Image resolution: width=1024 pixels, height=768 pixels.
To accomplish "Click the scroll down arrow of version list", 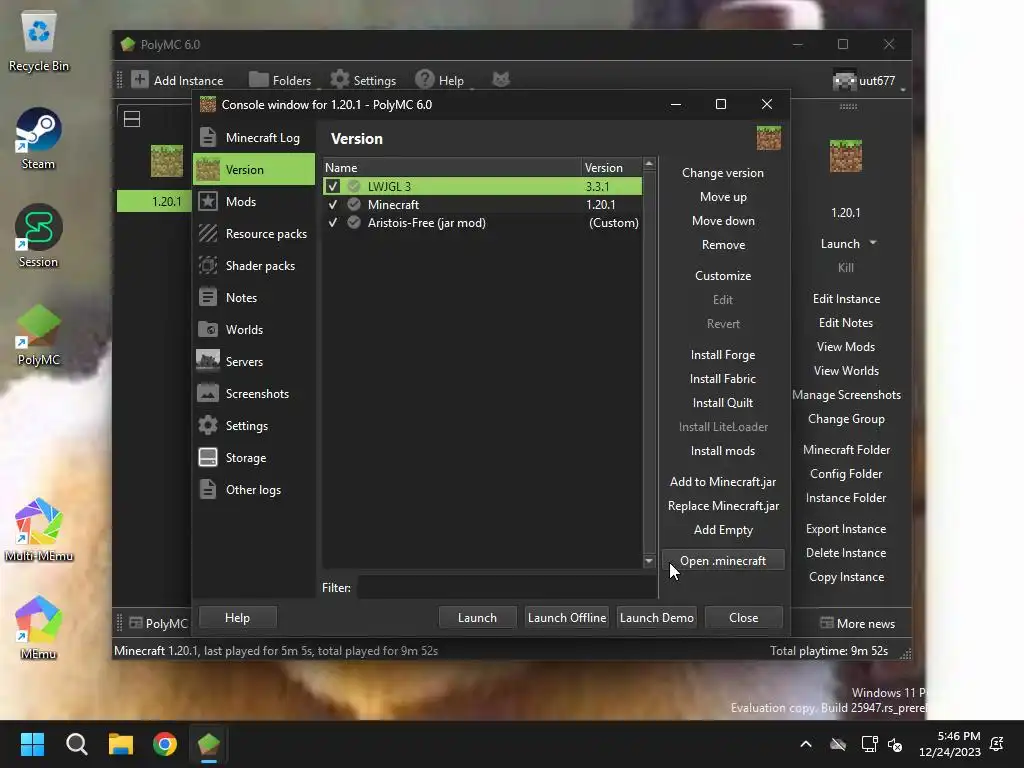I will coord(648,561).
